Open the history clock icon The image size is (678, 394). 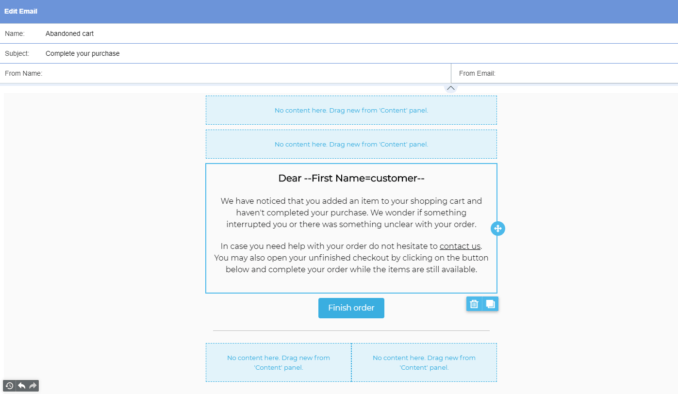[x=10, y=385]
